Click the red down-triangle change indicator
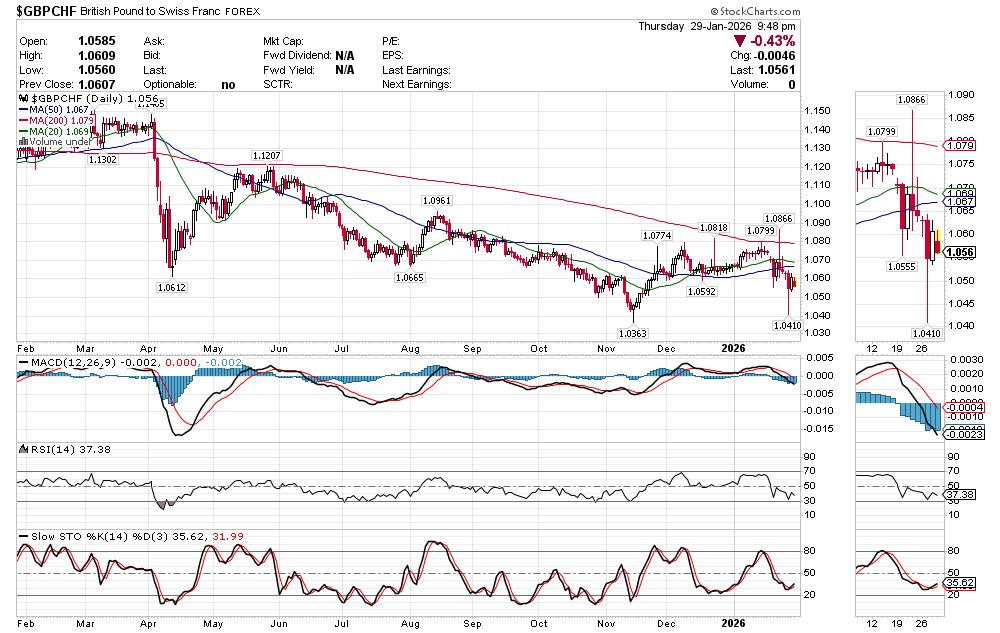 tap(740, 41)
